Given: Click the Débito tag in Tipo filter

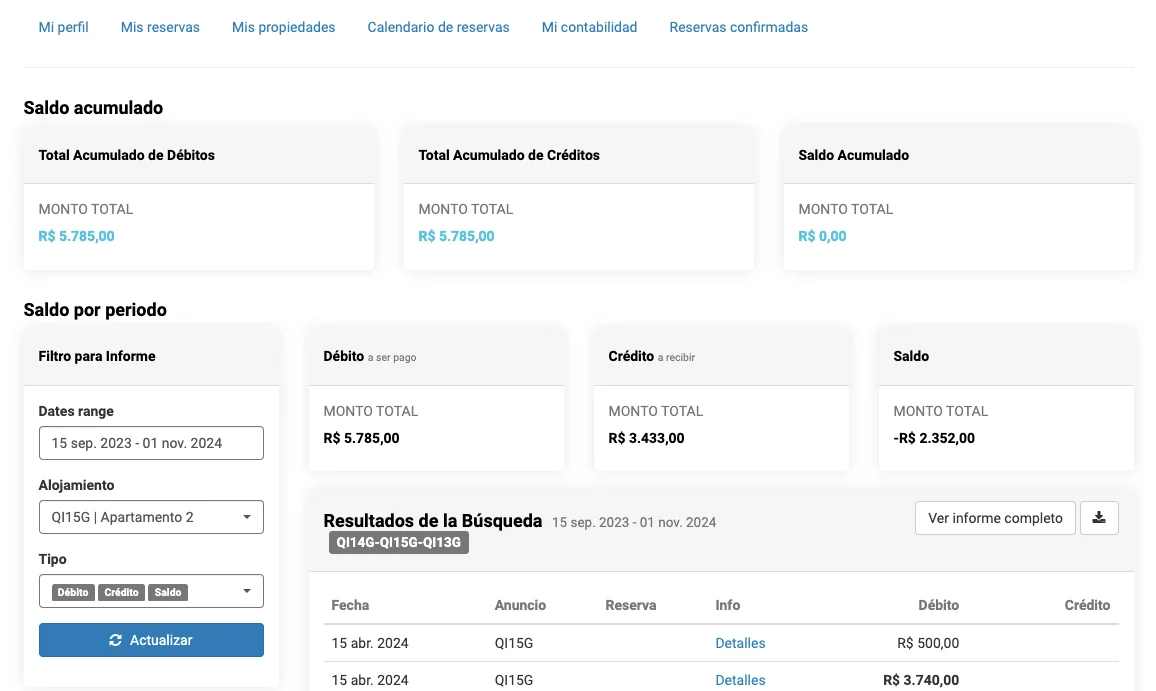Looking at the screenshot, I should pos(73,592).
